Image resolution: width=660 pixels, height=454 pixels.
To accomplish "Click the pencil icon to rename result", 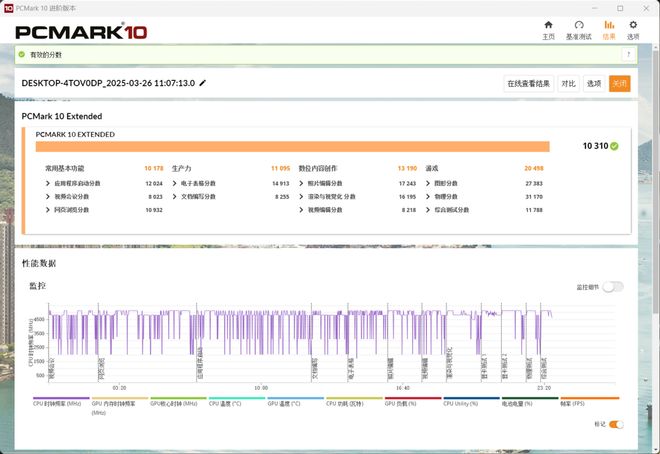I will [x=203, y=83].
